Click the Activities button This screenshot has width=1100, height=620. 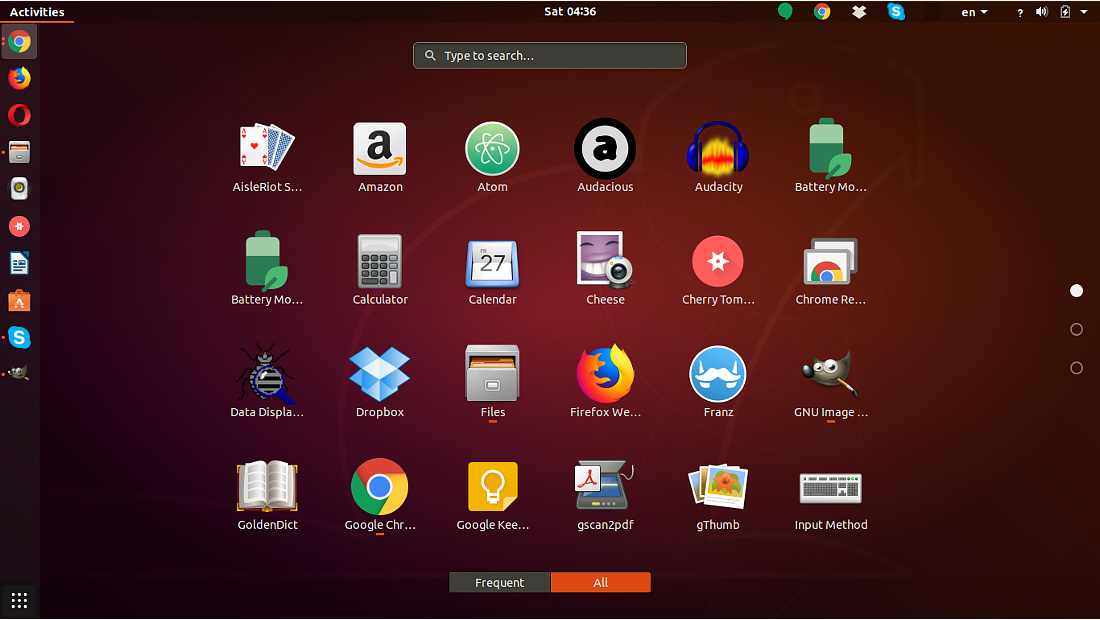[36, 12]
